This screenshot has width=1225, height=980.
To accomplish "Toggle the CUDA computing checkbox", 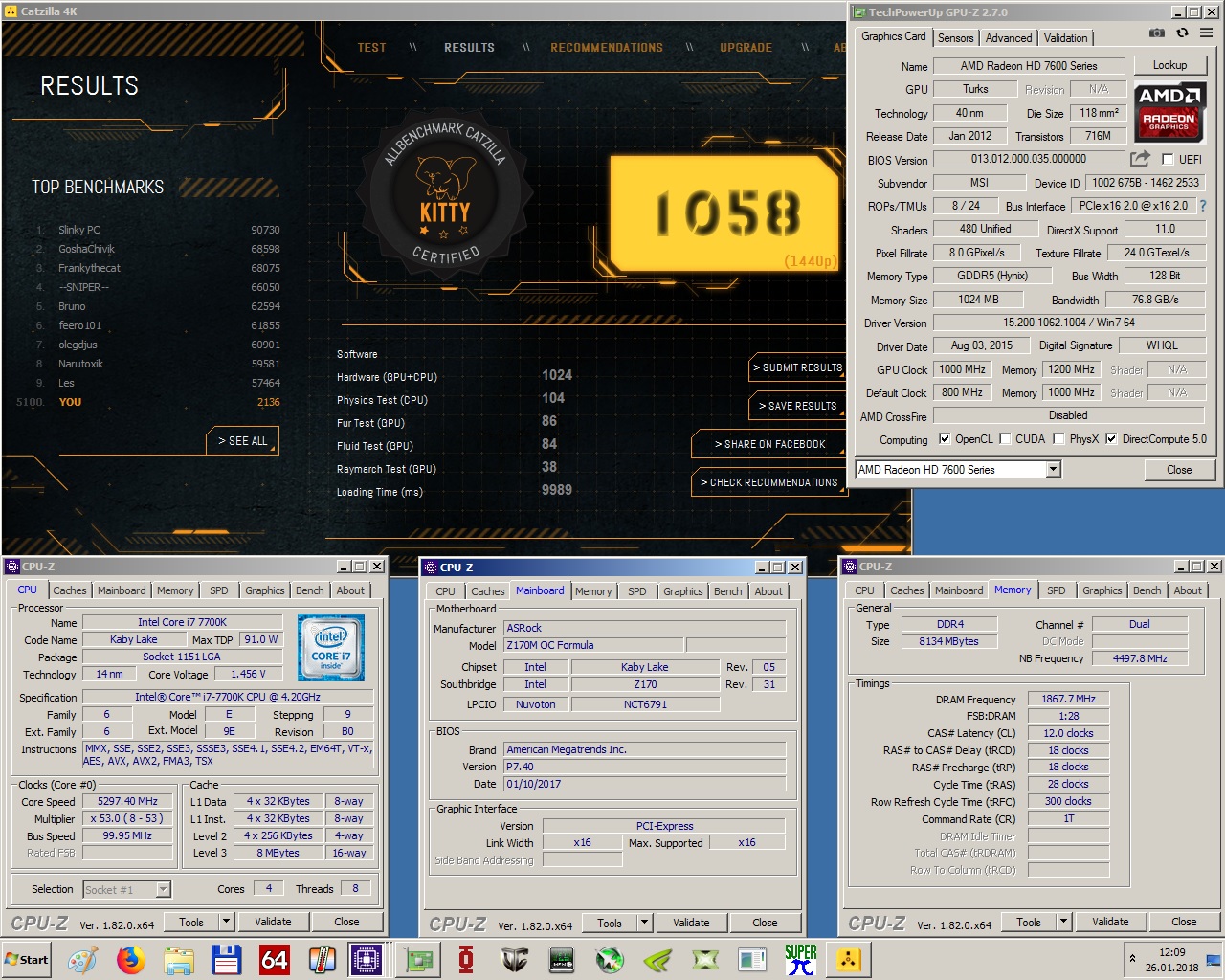I will [x=1005, y=439].
